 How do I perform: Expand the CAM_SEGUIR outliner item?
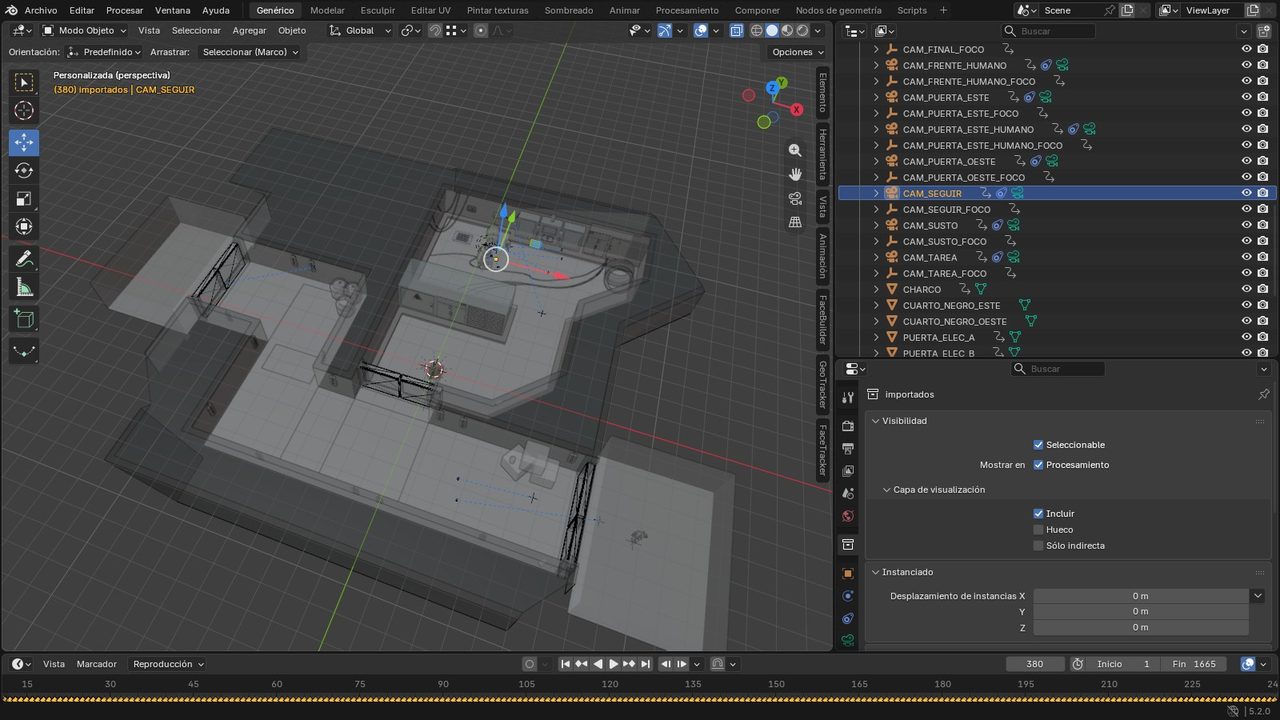click(x=877, y=193)
